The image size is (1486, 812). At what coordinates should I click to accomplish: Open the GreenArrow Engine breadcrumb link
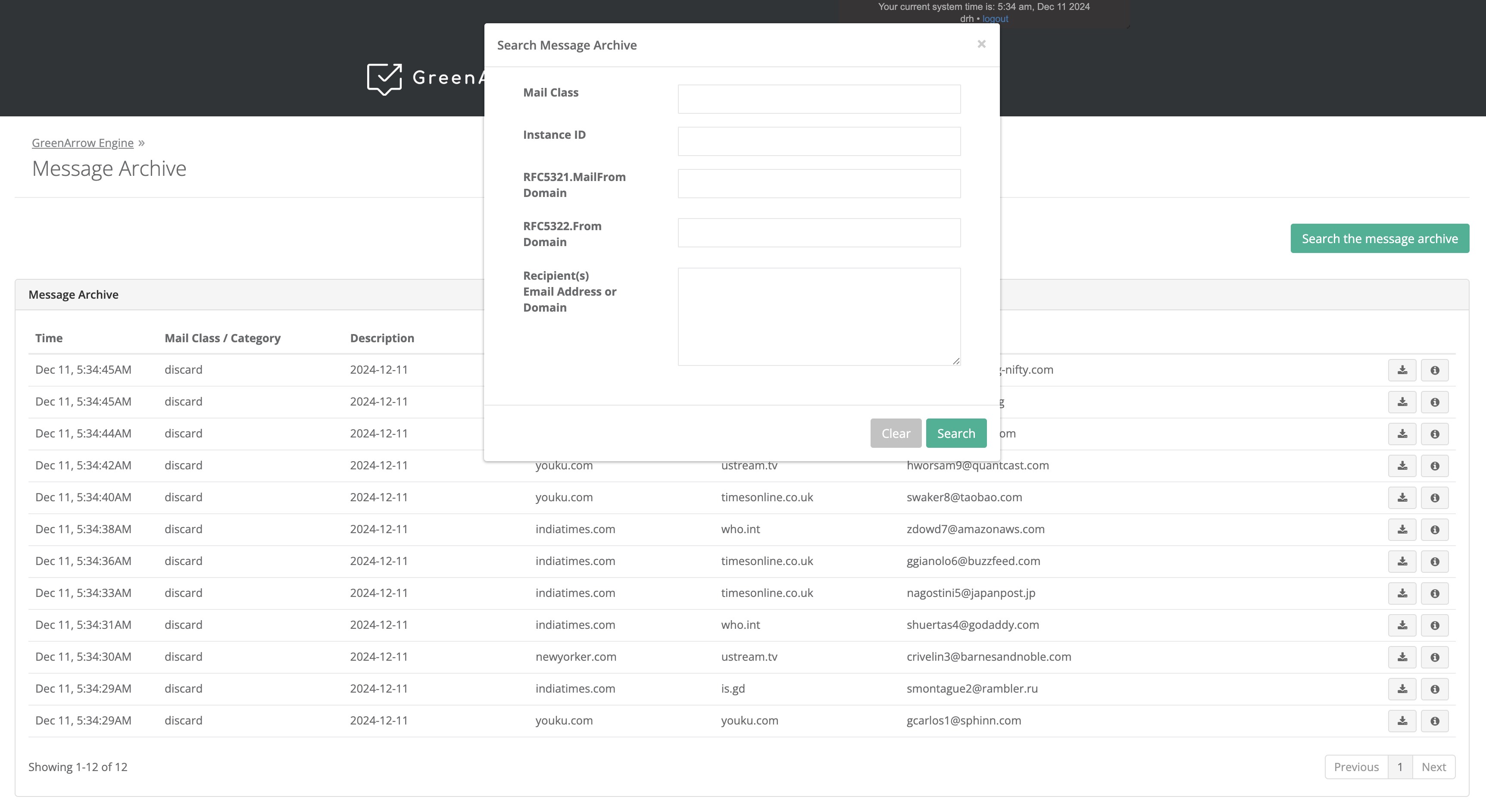pyautogui.click(x=82, y=143)
